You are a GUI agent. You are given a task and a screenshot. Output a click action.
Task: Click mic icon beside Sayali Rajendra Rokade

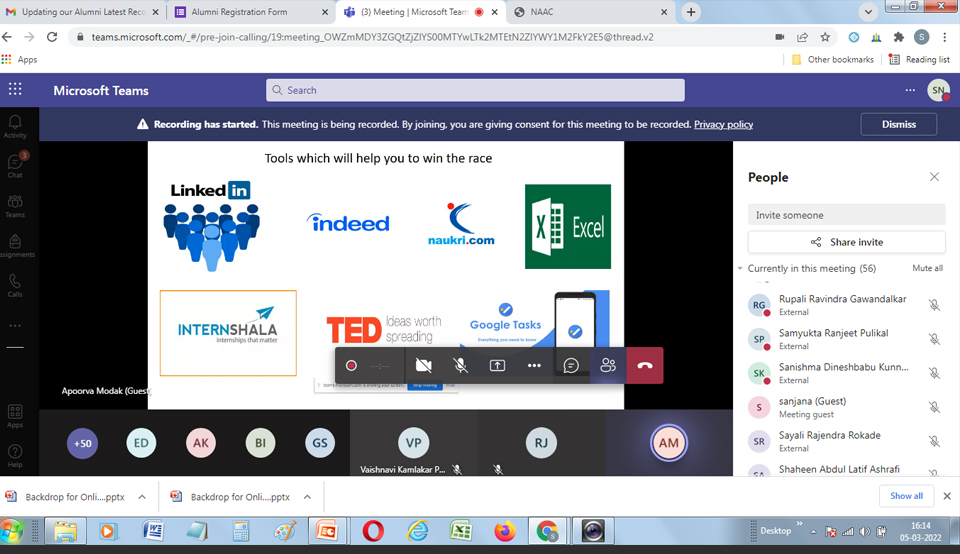(934, 441)
